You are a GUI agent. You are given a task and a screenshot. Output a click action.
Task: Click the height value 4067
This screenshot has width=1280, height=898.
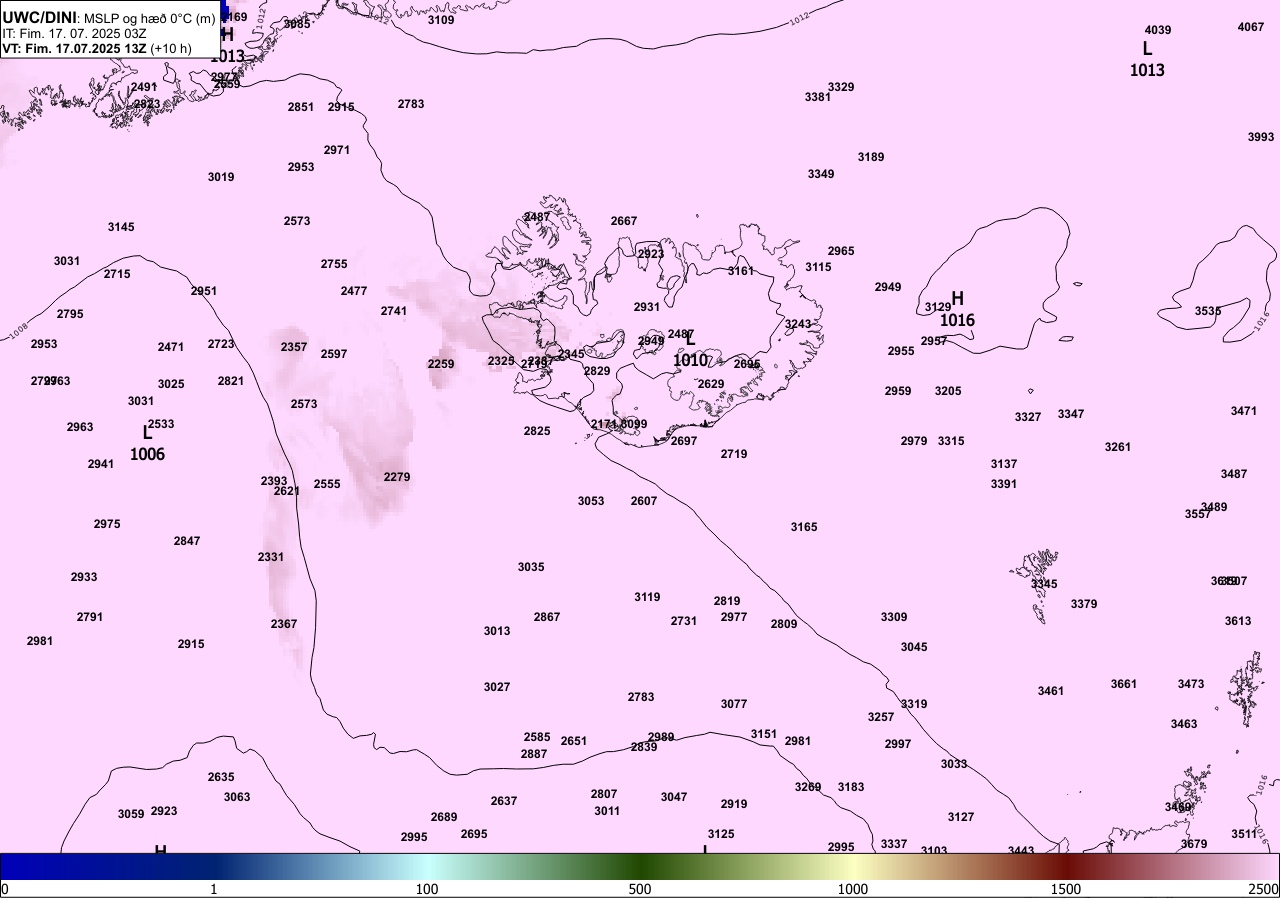[1251, 27]
